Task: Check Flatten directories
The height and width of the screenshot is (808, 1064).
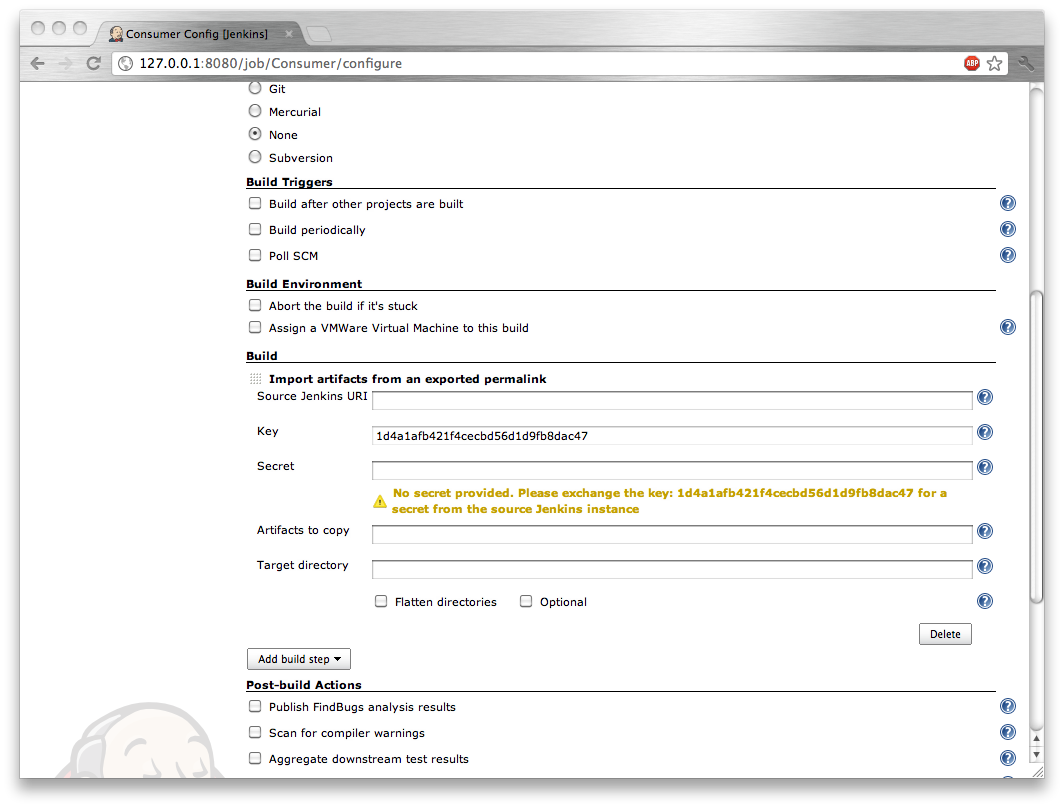Action: tap(381, 601)
